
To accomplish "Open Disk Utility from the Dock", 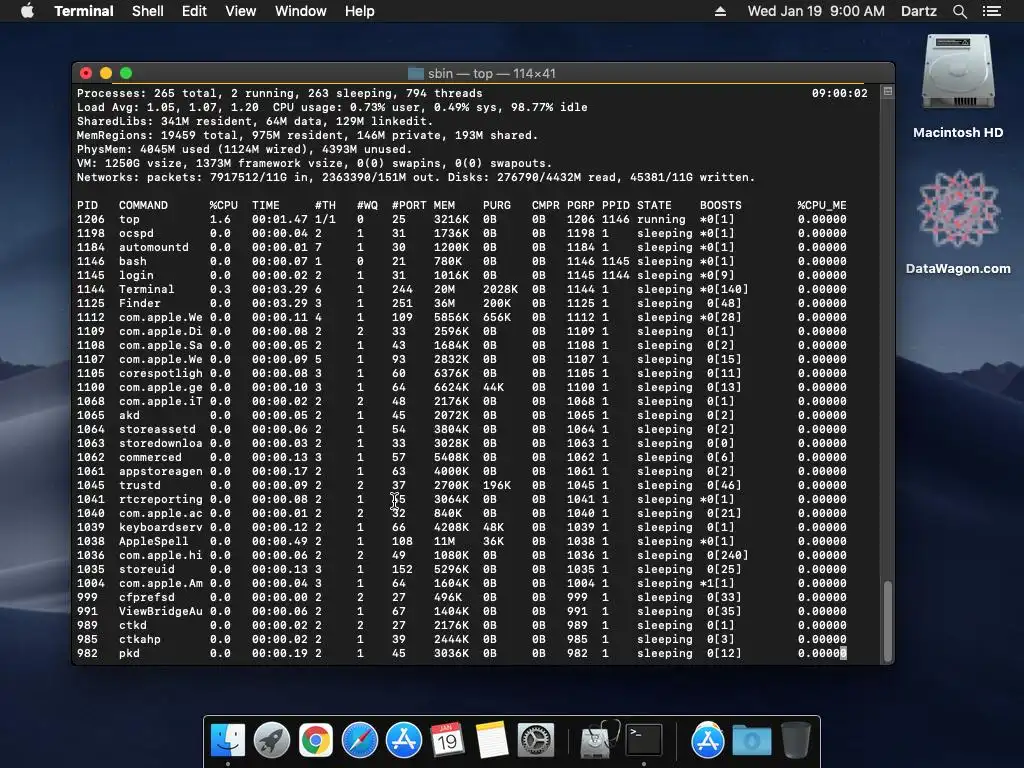I will (599, 740).
